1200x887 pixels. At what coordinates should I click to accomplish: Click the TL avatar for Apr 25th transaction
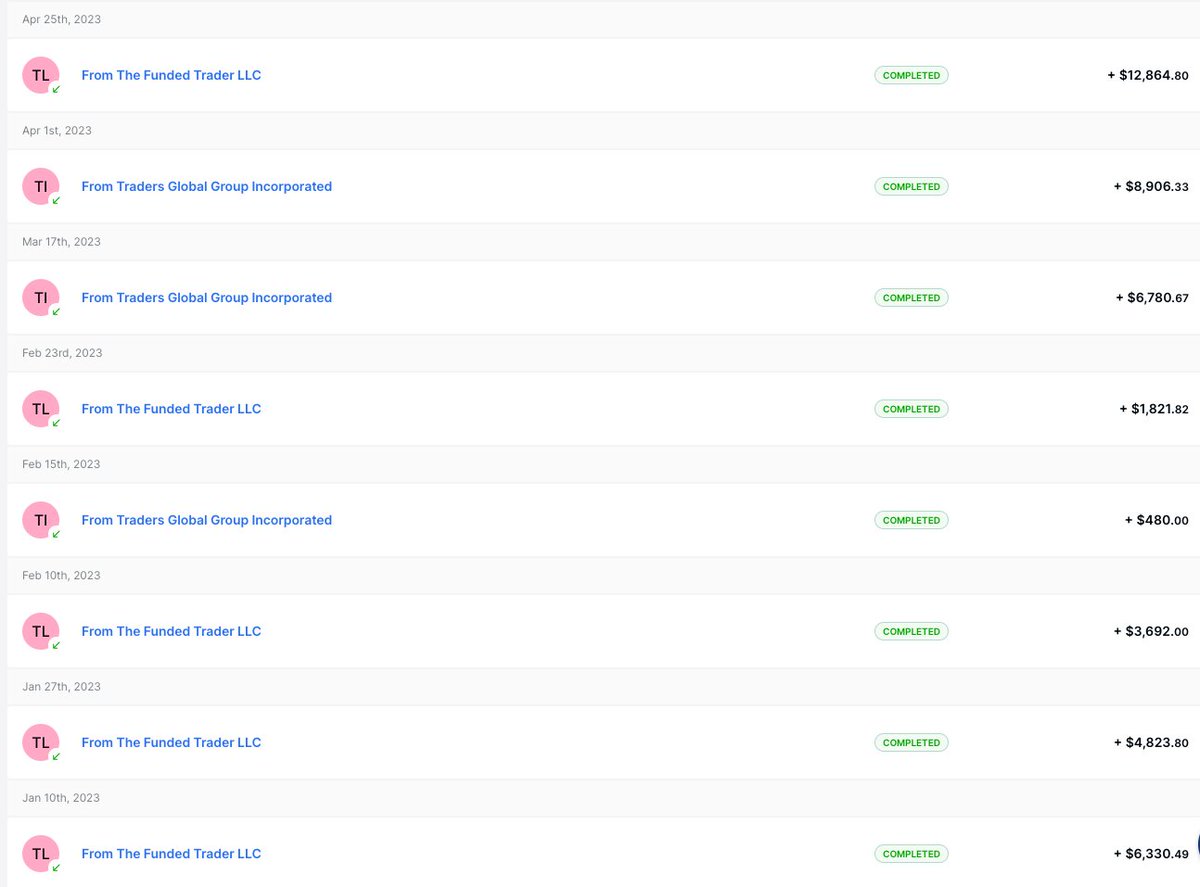click(x=41, y=75)
